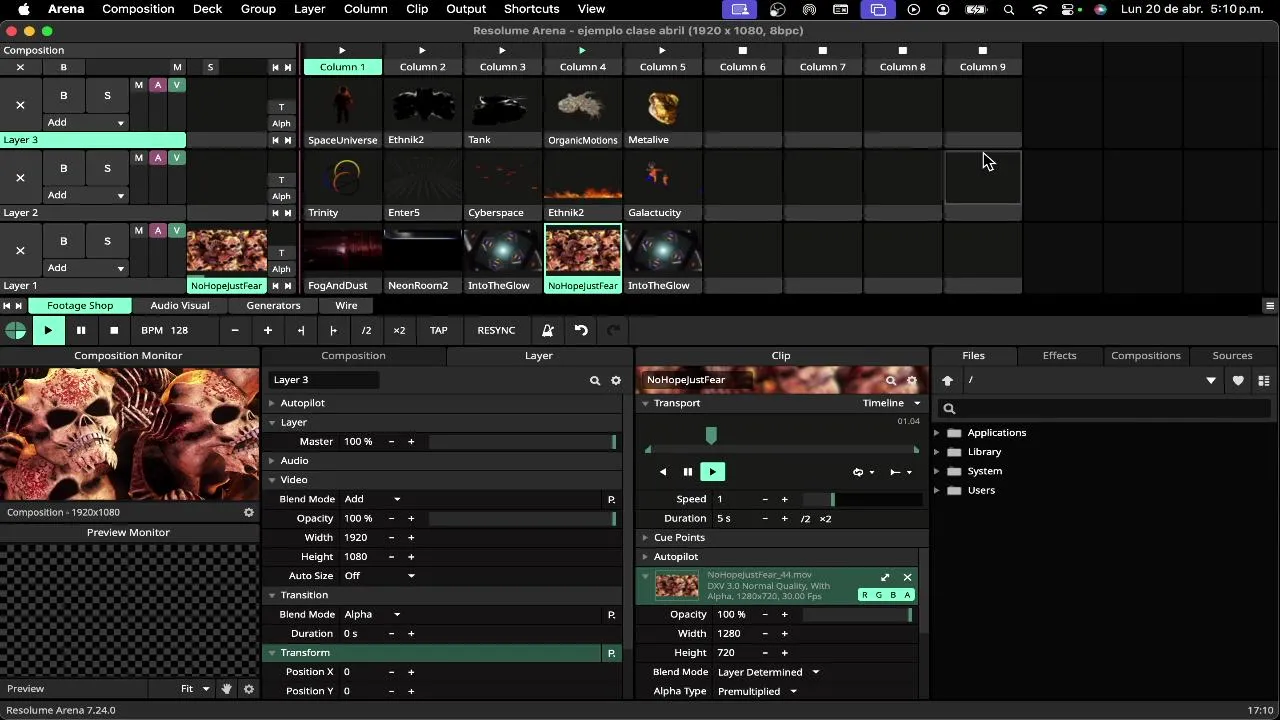Click the nudge BPM back icon
1280x720 pixels.
pyautogui.click(x=301, y=331)
